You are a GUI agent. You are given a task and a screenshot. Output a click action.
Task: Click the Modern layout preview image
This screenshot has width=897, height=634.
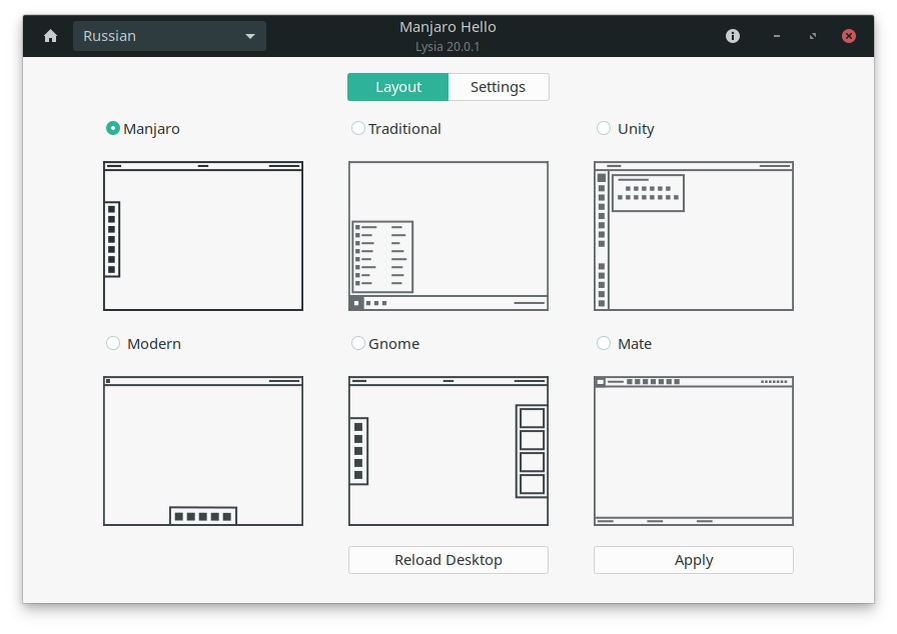point(203,451)
